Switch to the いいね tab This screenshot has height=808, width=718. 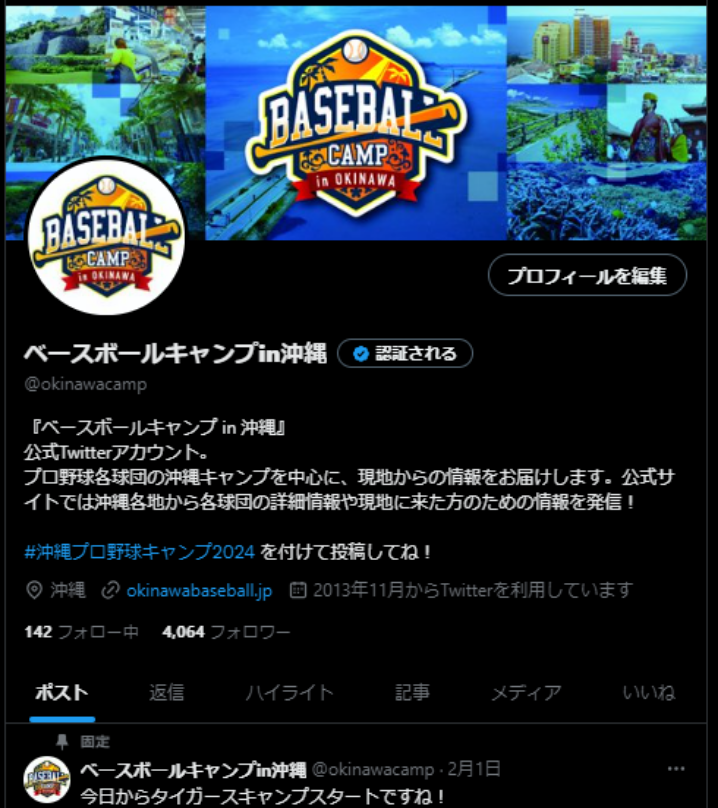point(648,693)
